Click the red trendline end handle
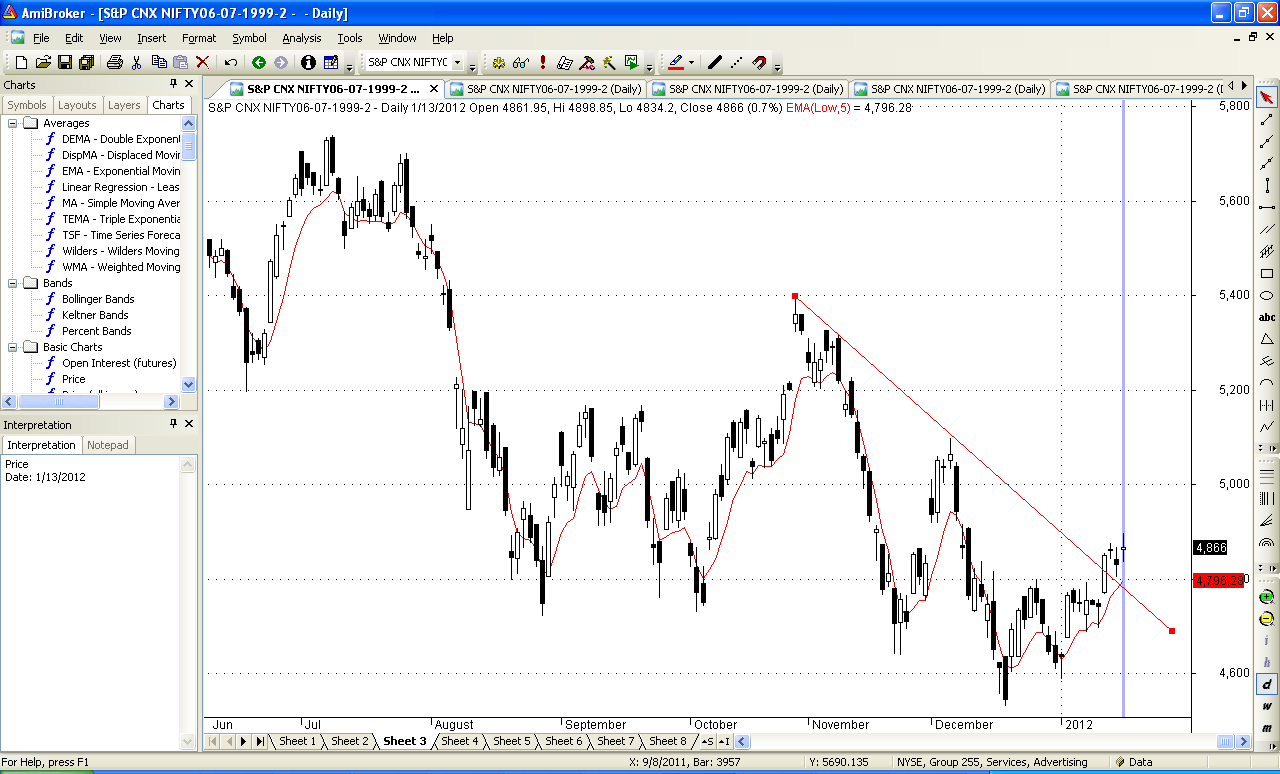This screenshot has width=1280, height=774. (x=1171, y=631)
